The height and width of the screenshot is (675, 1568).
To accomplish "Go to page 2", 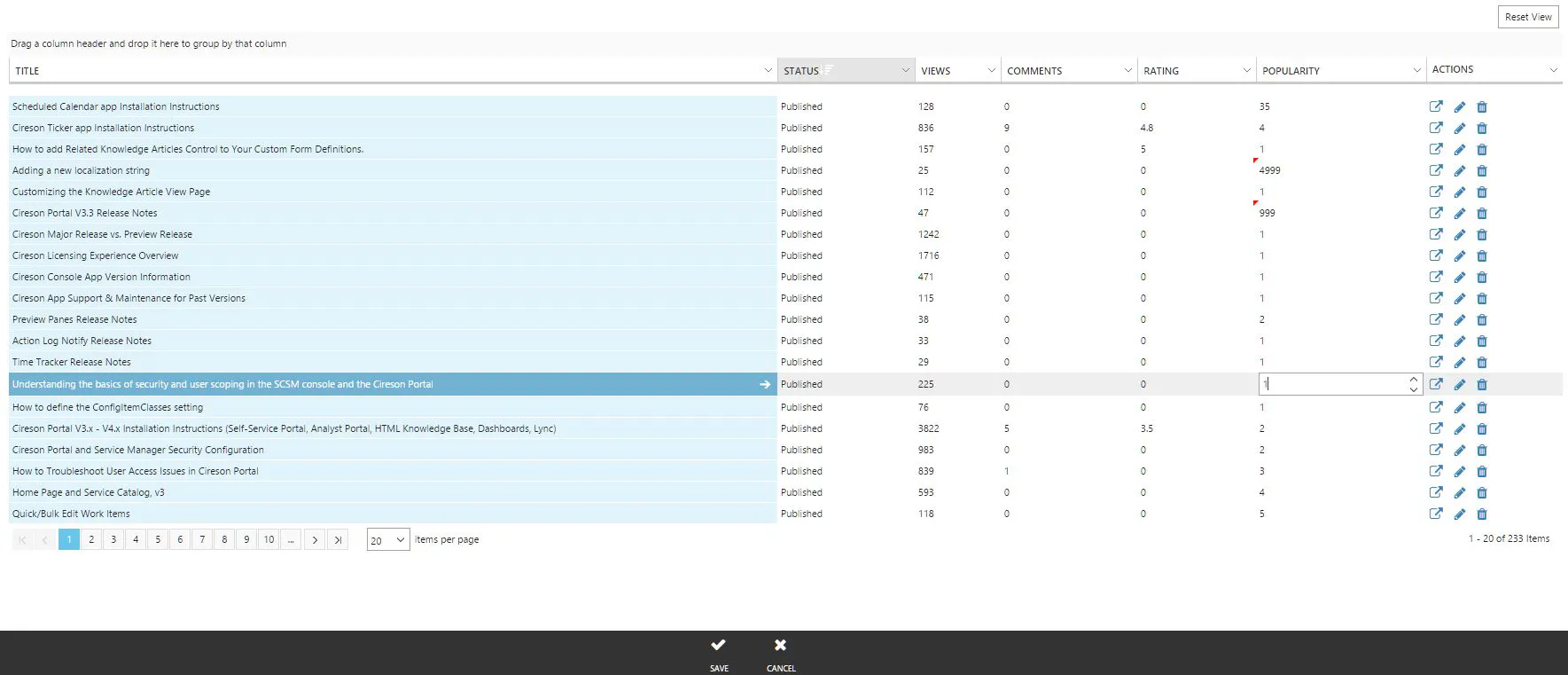I will (x=91, y=539).
